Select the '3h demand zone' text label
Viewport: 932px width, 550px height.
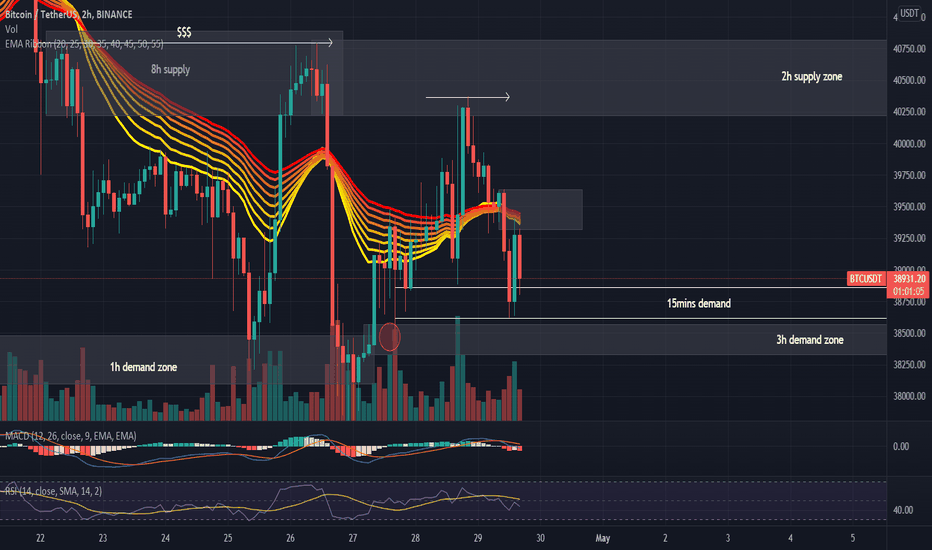click(x=810, y=340)
